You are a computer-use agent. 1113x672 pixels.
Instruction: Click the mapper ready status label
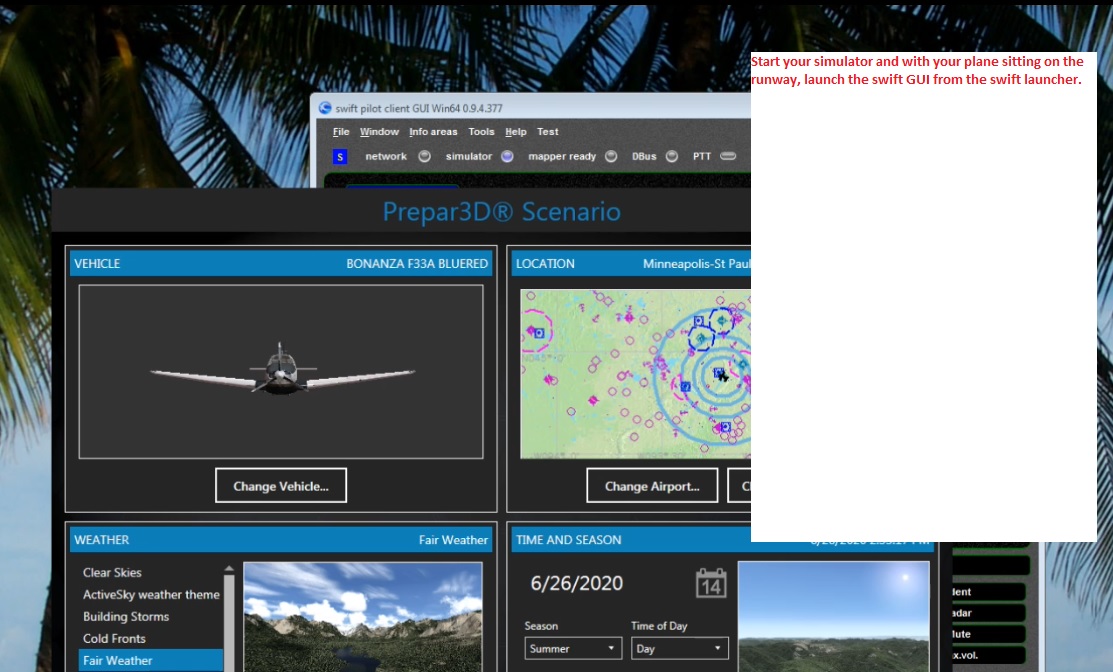(x=562, y=156)
